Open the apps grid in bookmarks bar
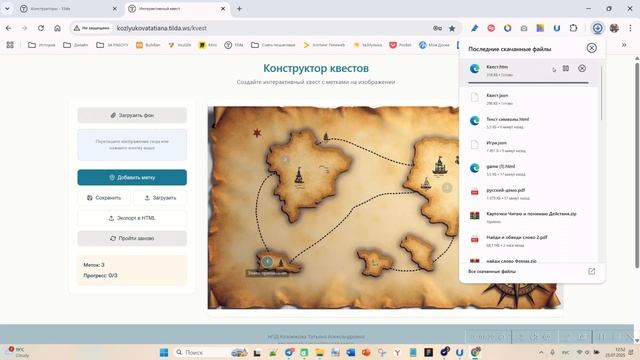This screenshot has width=640, height=360. [x=10, y=45]
